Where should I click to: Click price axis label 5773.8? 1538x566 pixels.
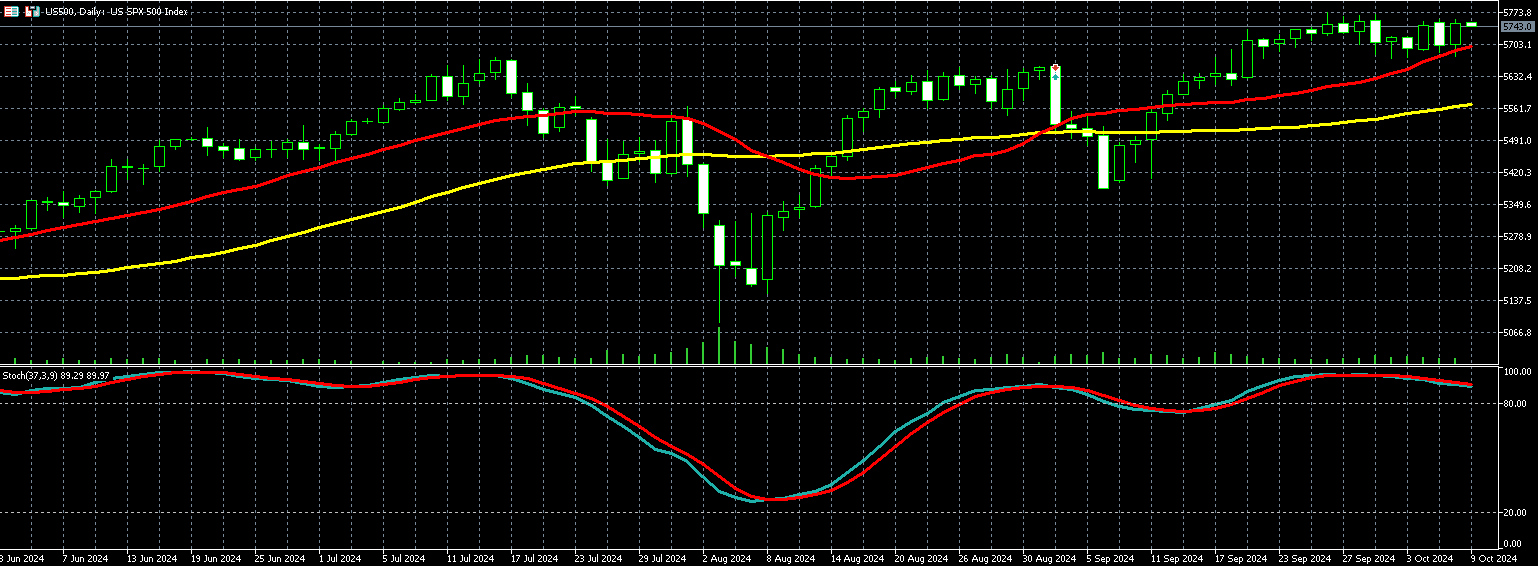click(1518, 13)
